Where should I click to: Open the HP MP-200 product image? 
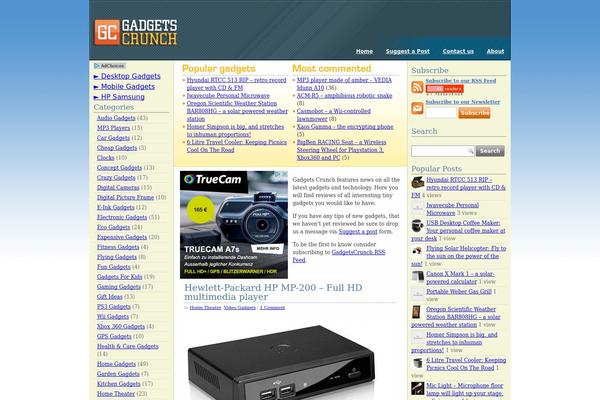click(x=282, y=362)
